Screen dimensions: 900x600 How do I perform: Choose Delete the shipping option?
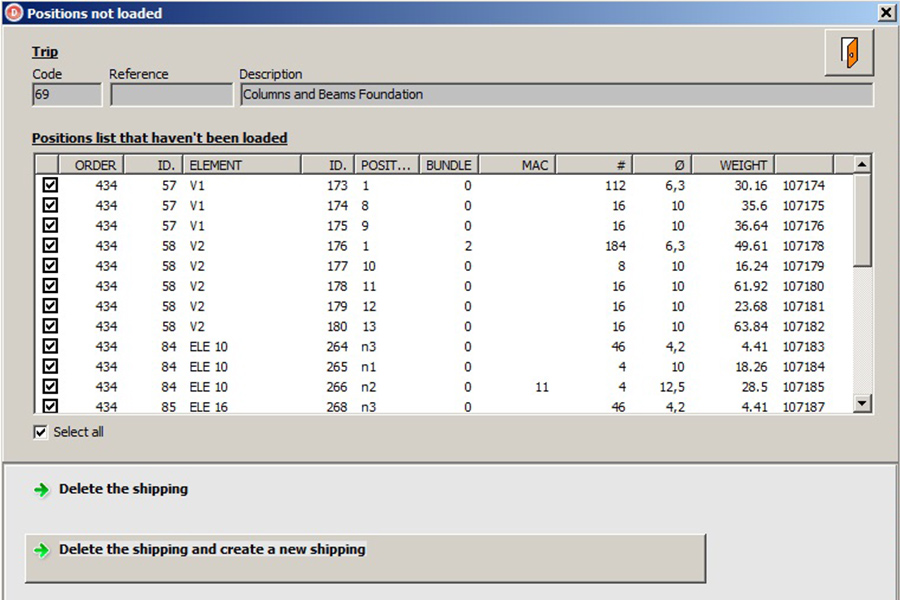tap(123, 489)
